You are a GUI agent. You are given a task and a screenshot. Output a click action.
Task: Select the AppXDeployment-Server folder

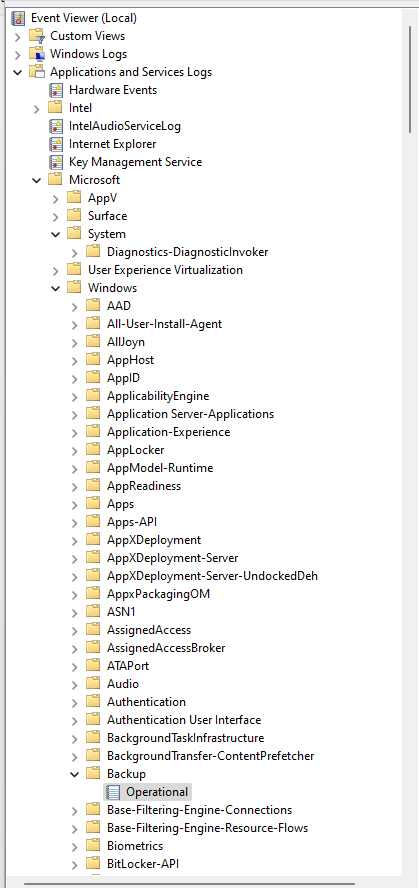click(x=173, y=558)
